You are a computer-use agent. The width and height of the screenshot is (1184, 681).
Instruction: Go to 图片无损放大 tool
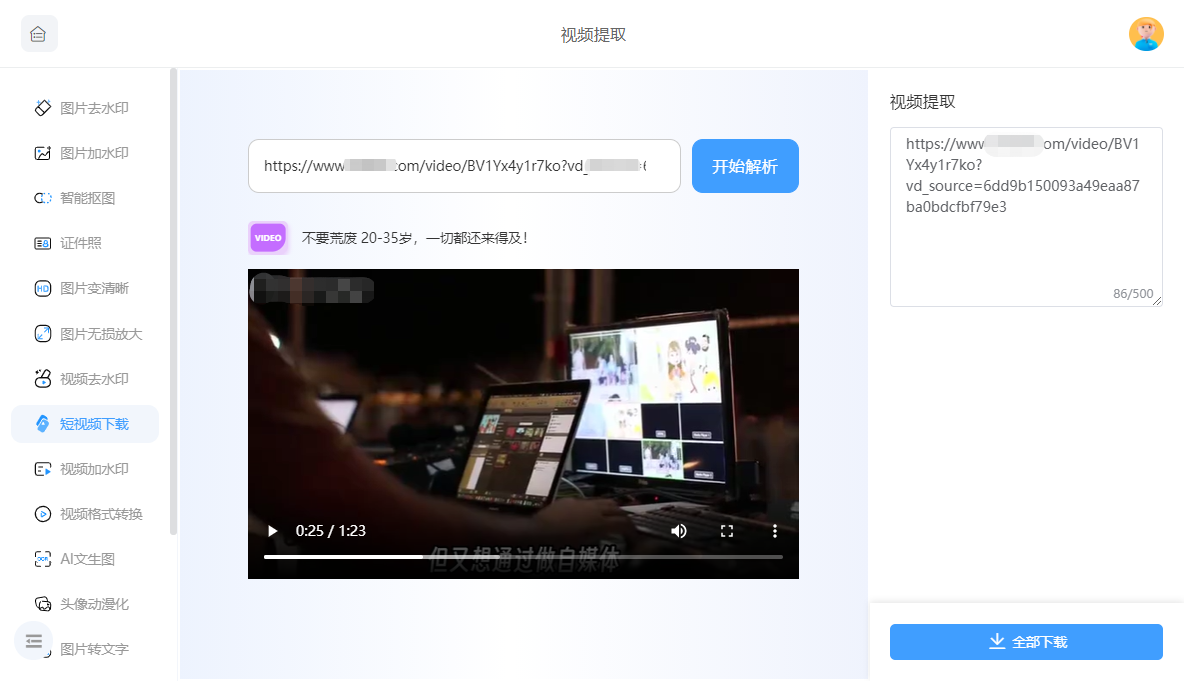(x=85, y=334)
